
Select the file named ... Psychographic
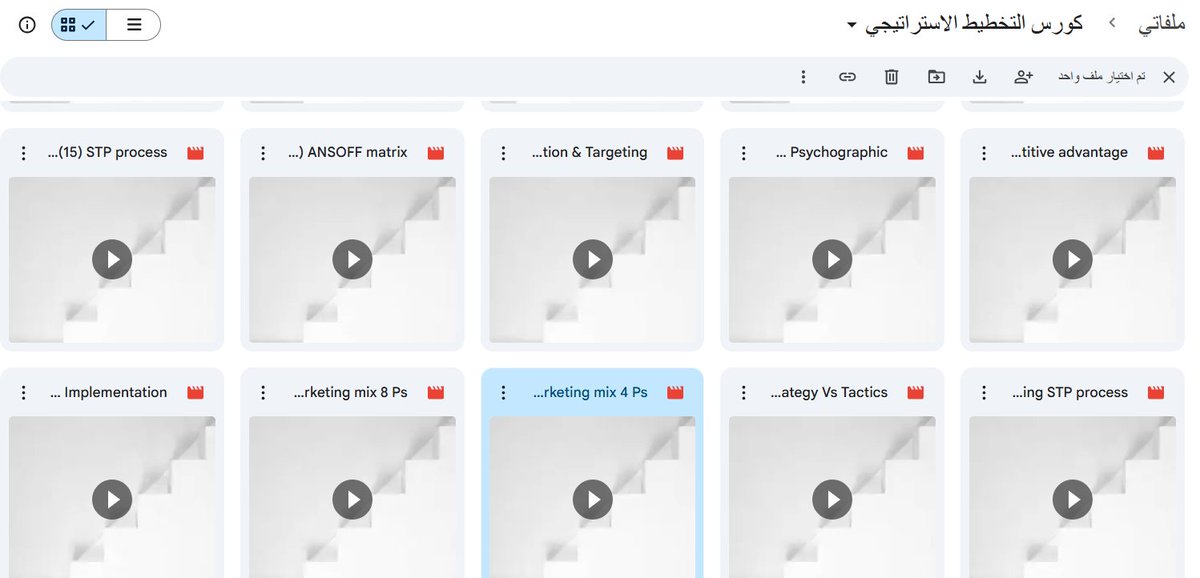point(832,153)
